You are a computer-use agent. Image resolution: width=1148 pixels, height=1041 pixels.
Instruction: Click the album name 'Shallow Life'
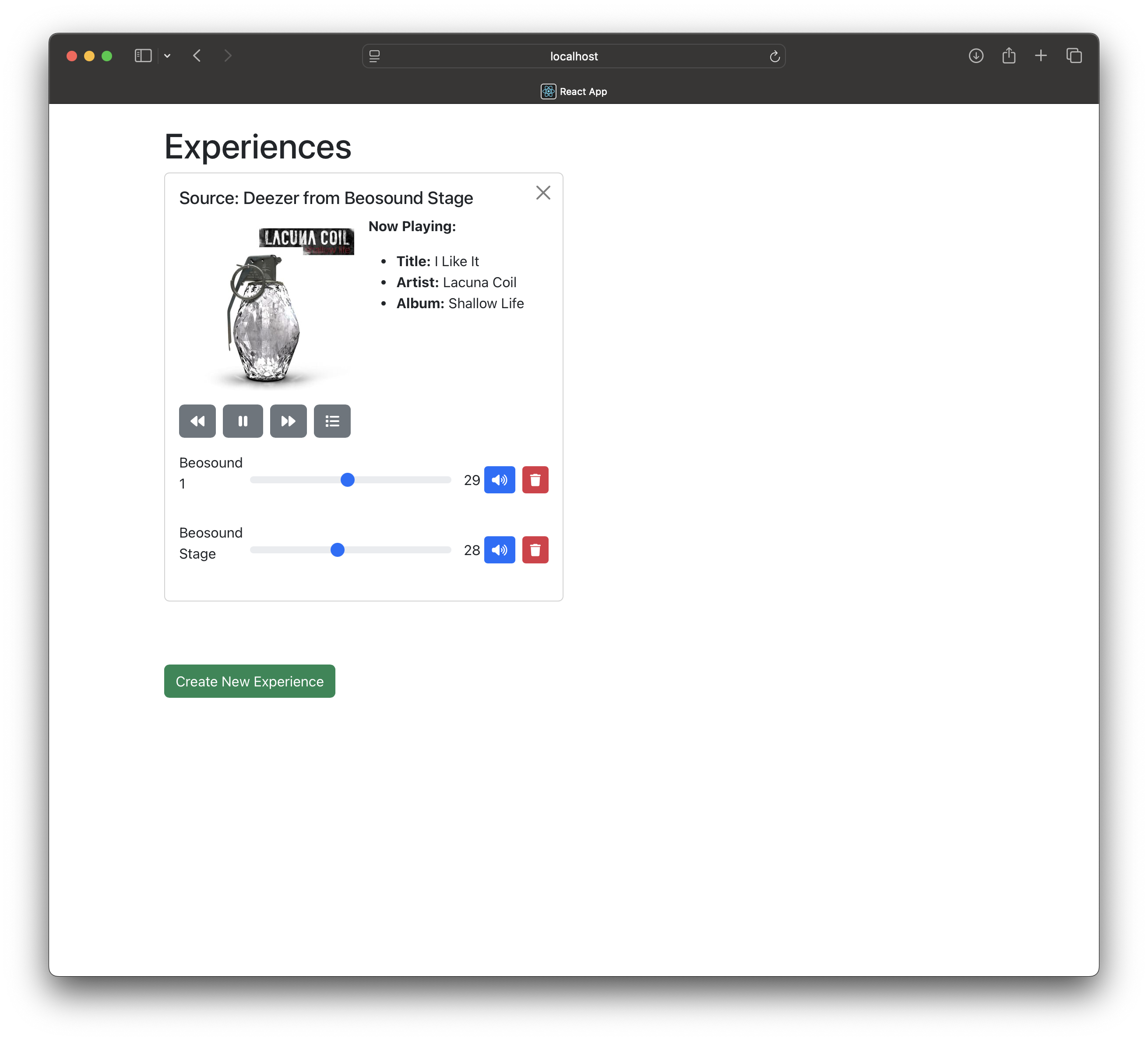coord(486,303)
